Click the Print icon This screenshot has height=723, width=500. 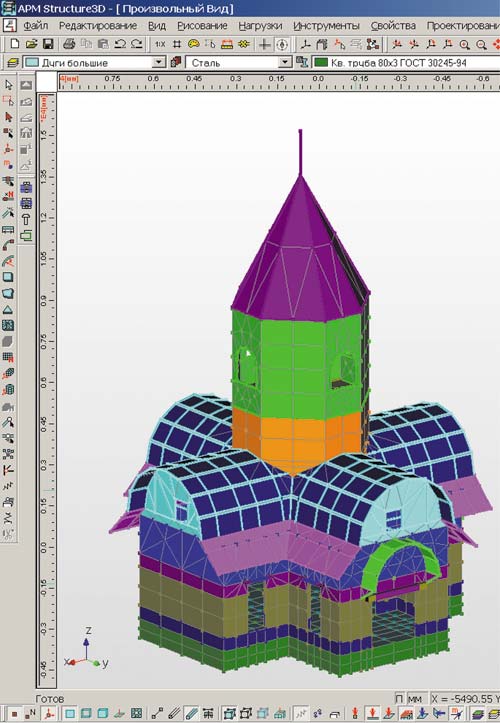[x=69, y=44]
